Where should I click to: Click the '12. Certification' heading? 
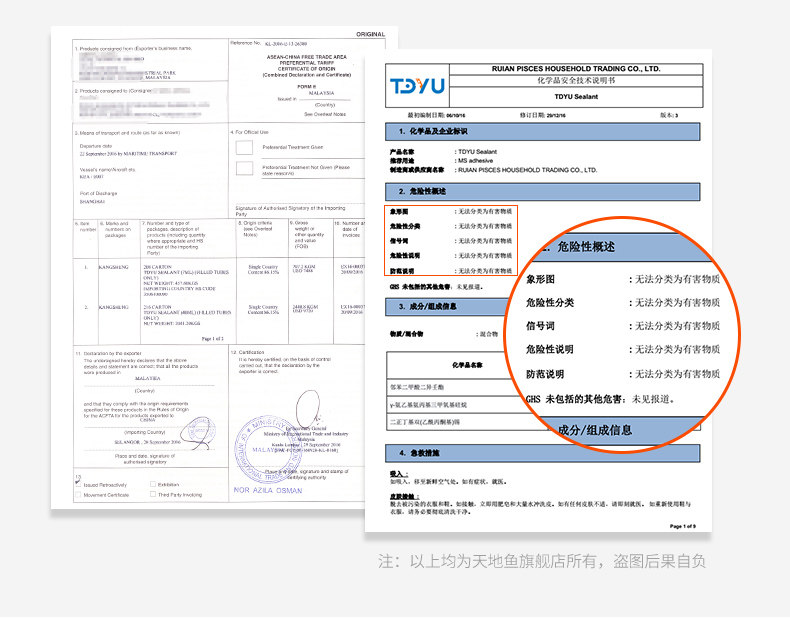click(247, 352)
